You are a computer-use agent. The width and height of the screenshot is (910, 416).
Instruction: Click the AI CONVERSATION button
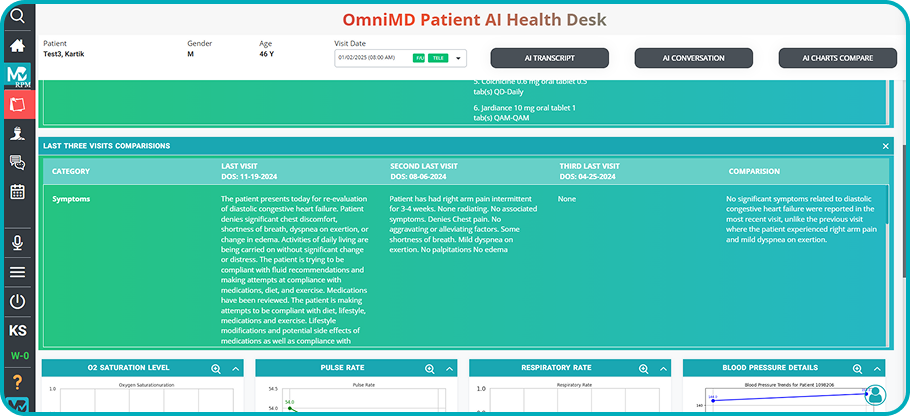(x=694, y=58)
